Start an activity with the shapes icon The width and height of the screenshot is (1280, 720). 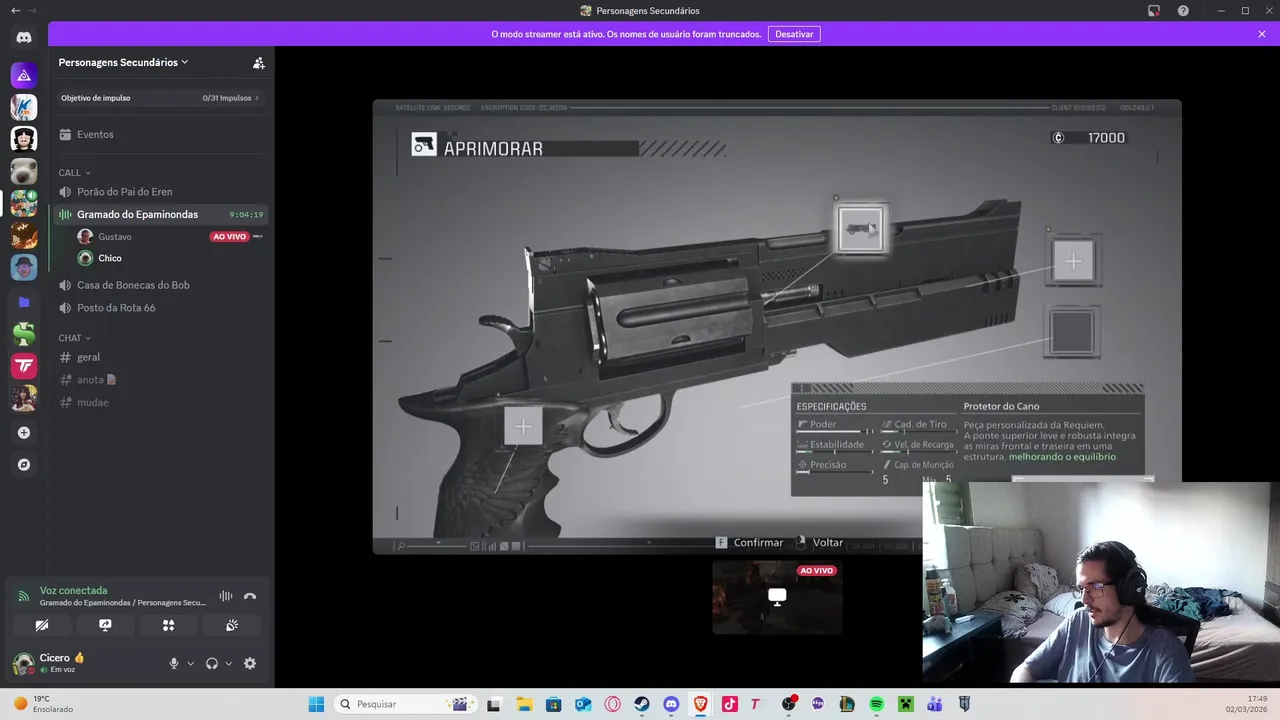(x=169, y=625)
